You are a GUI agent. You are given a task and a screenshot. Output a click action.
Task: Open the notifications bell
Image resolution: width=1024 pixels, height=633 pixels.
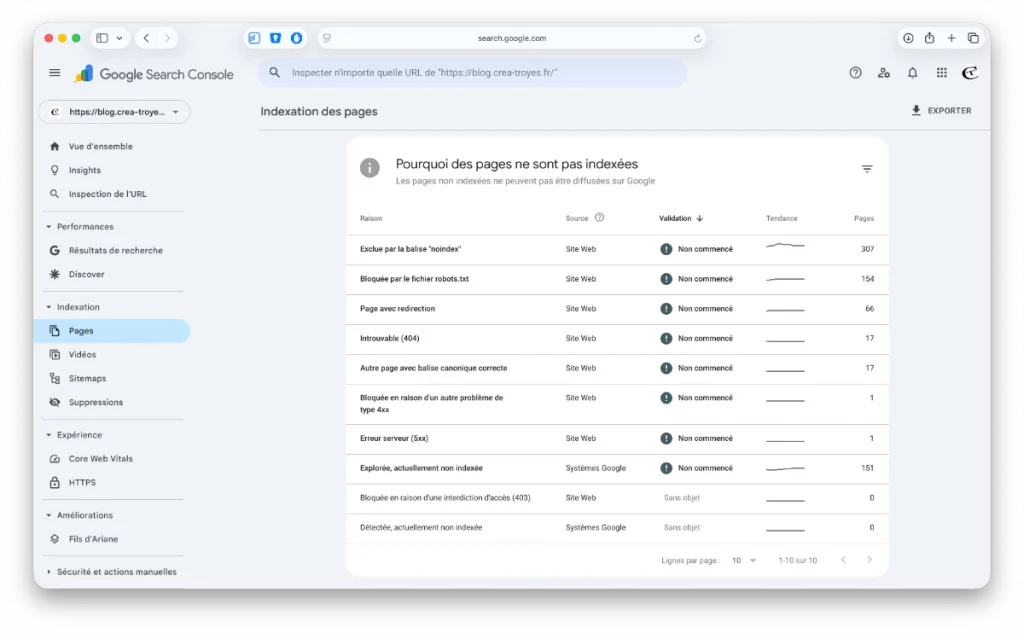point(912,72)
